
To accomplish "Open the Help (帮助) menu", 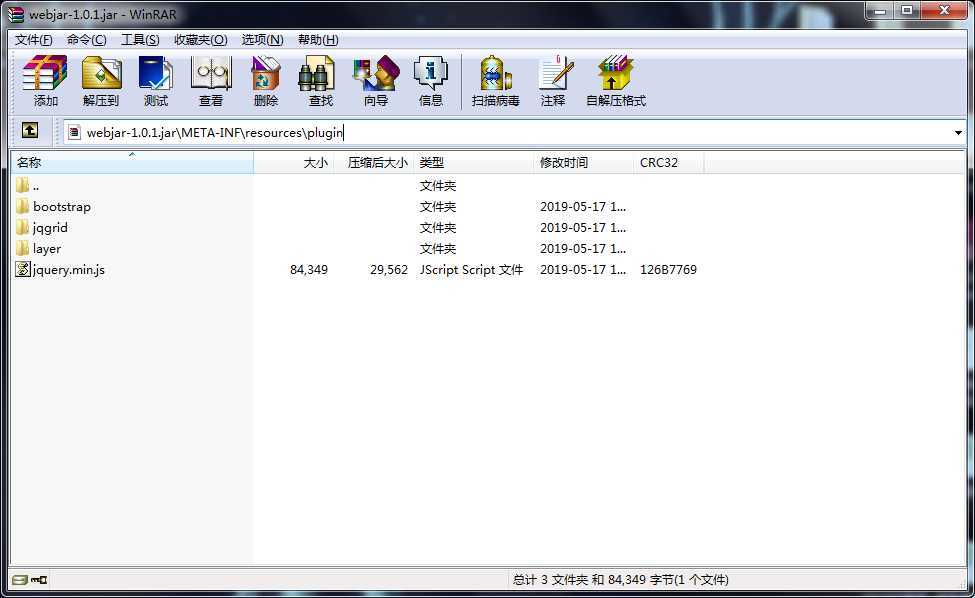I will 318,40.
